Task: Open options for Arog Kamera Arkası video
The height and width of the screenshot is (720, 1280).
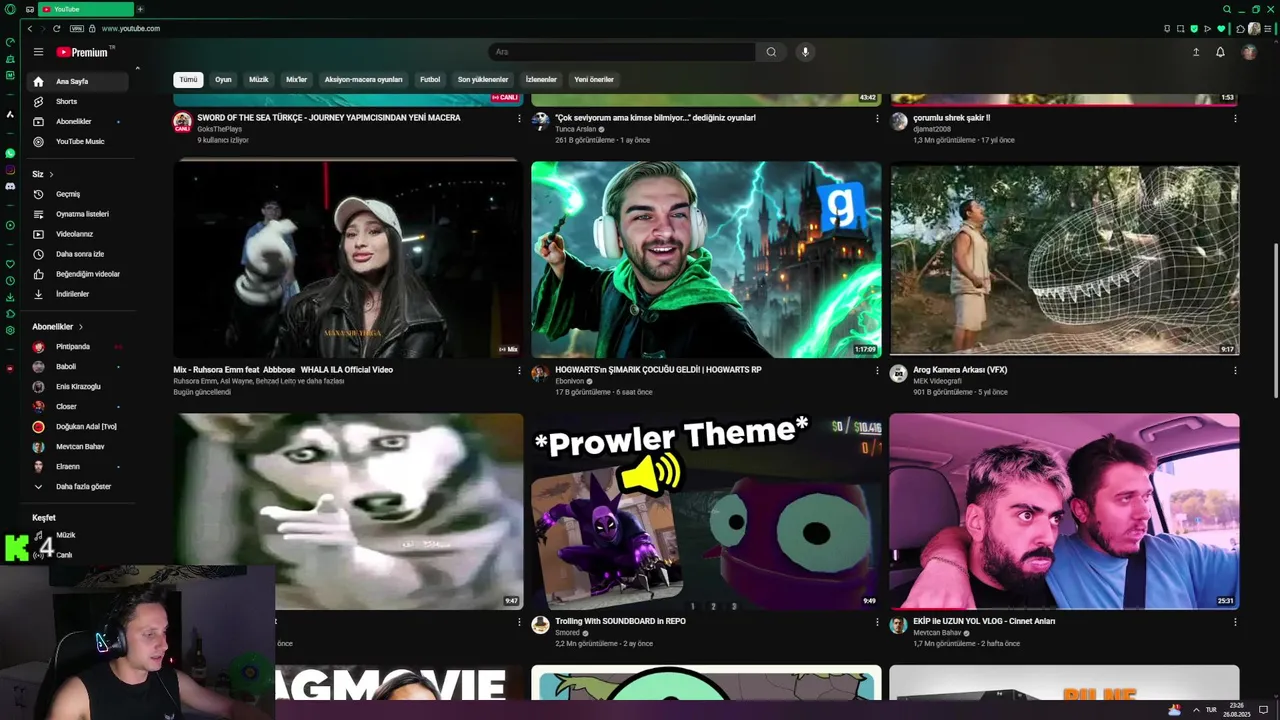Action: [x=1235, y=370]
